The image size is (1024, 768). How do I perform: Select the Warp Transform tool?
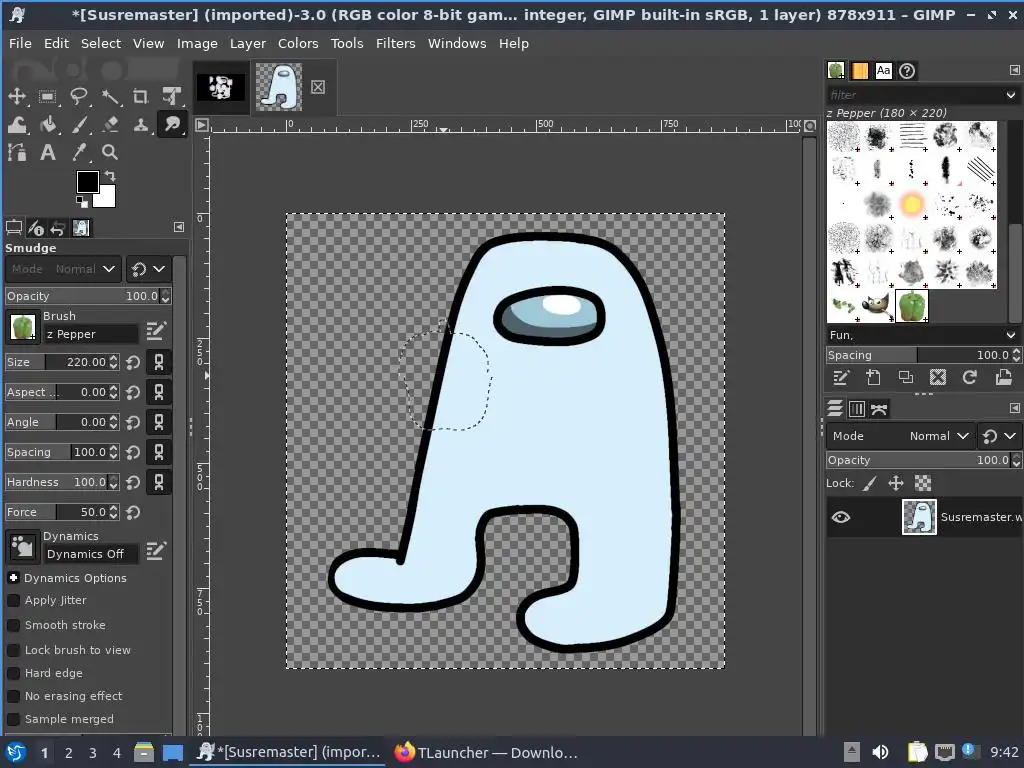pos(16,124)
